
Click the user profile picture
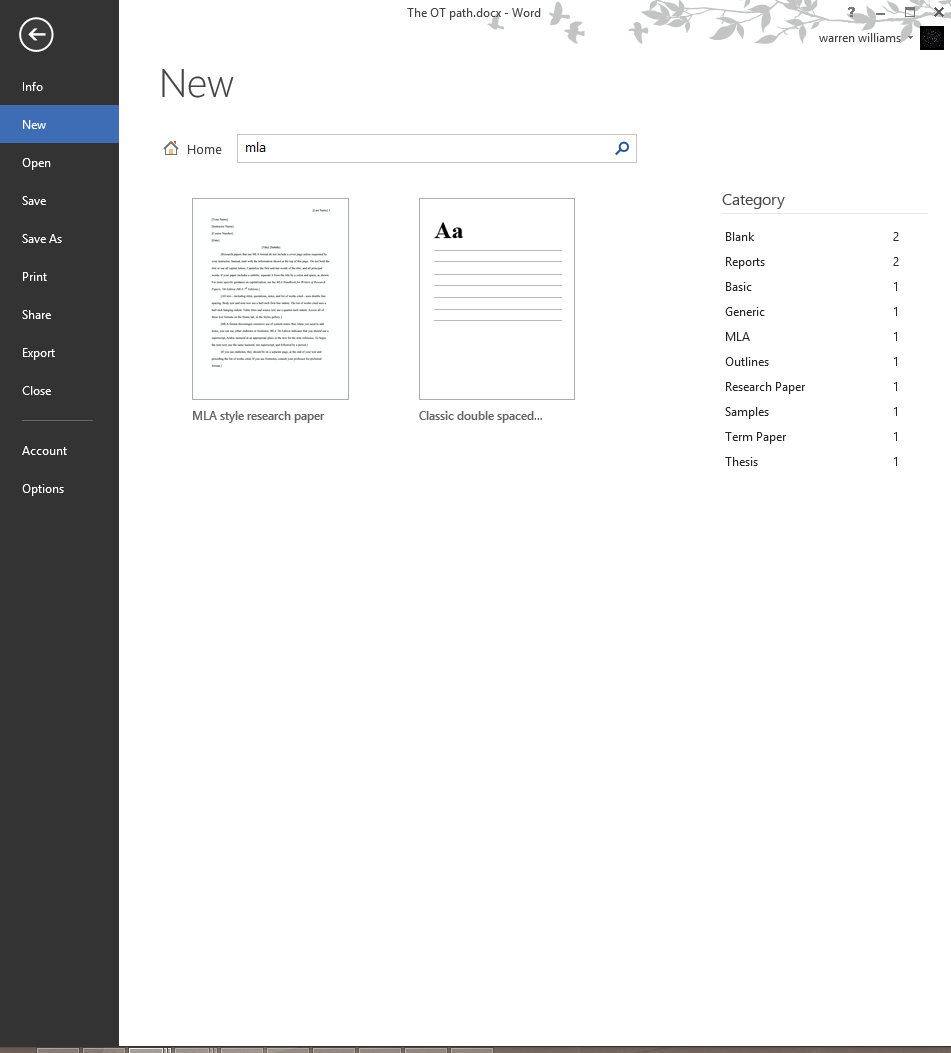[x=931, y=39]
